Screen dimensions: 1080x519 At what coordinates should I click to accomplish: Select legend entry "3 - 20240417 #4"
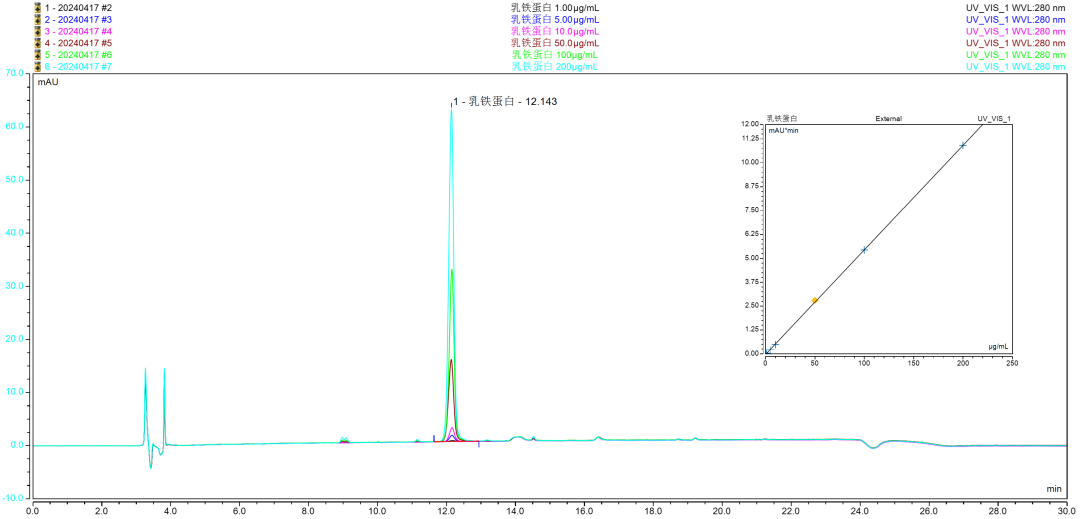78,31
